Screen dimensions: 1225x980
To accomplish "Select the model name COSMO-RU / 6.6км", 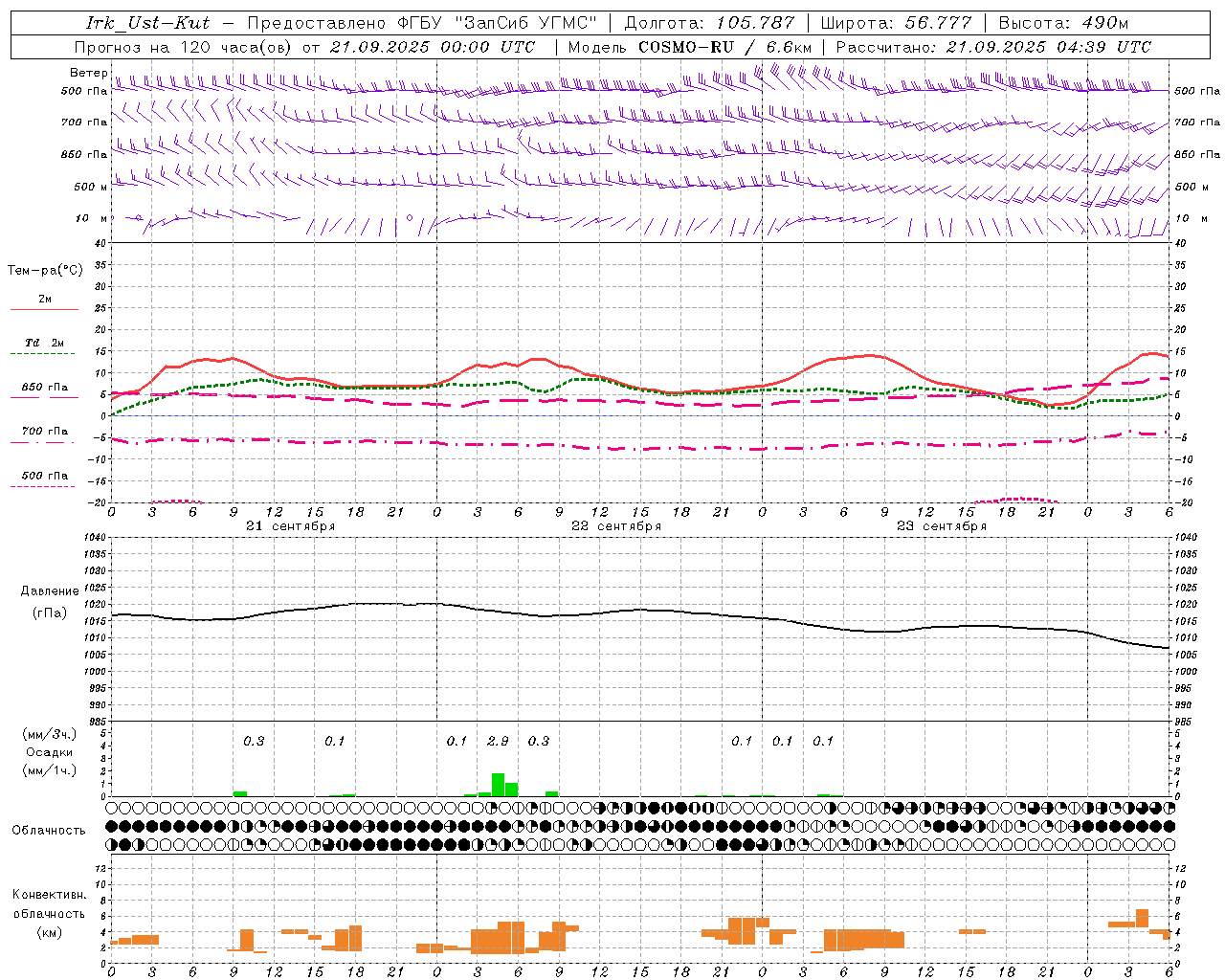I will point(725,46).
